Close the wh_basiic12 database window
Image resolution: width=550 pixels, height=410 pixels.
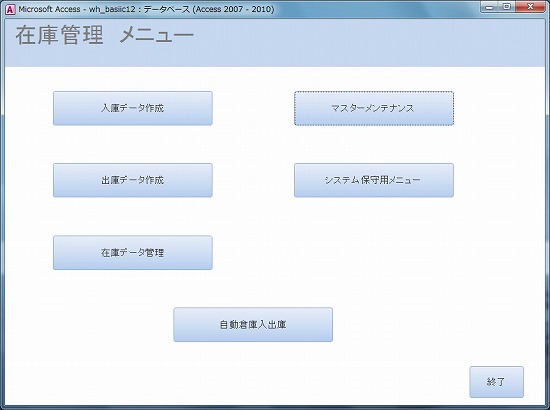pyautogui.click(x=530, y=7)
